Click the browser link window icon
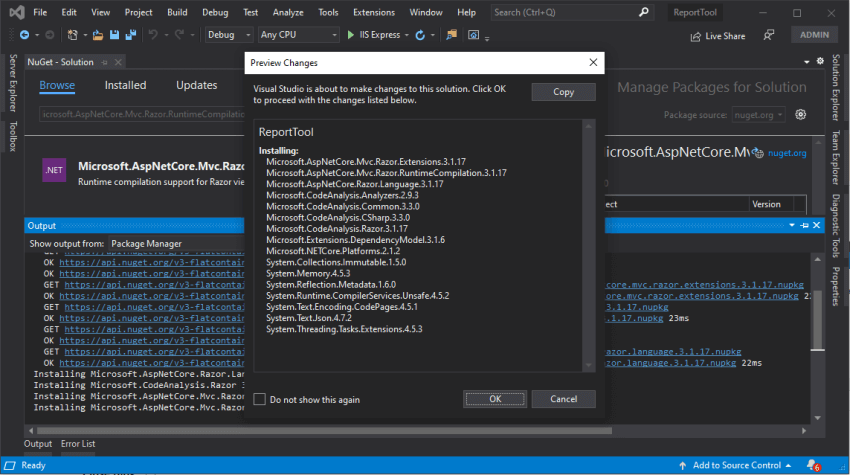The width and height of the screenshot is (850, 475). 473,35
